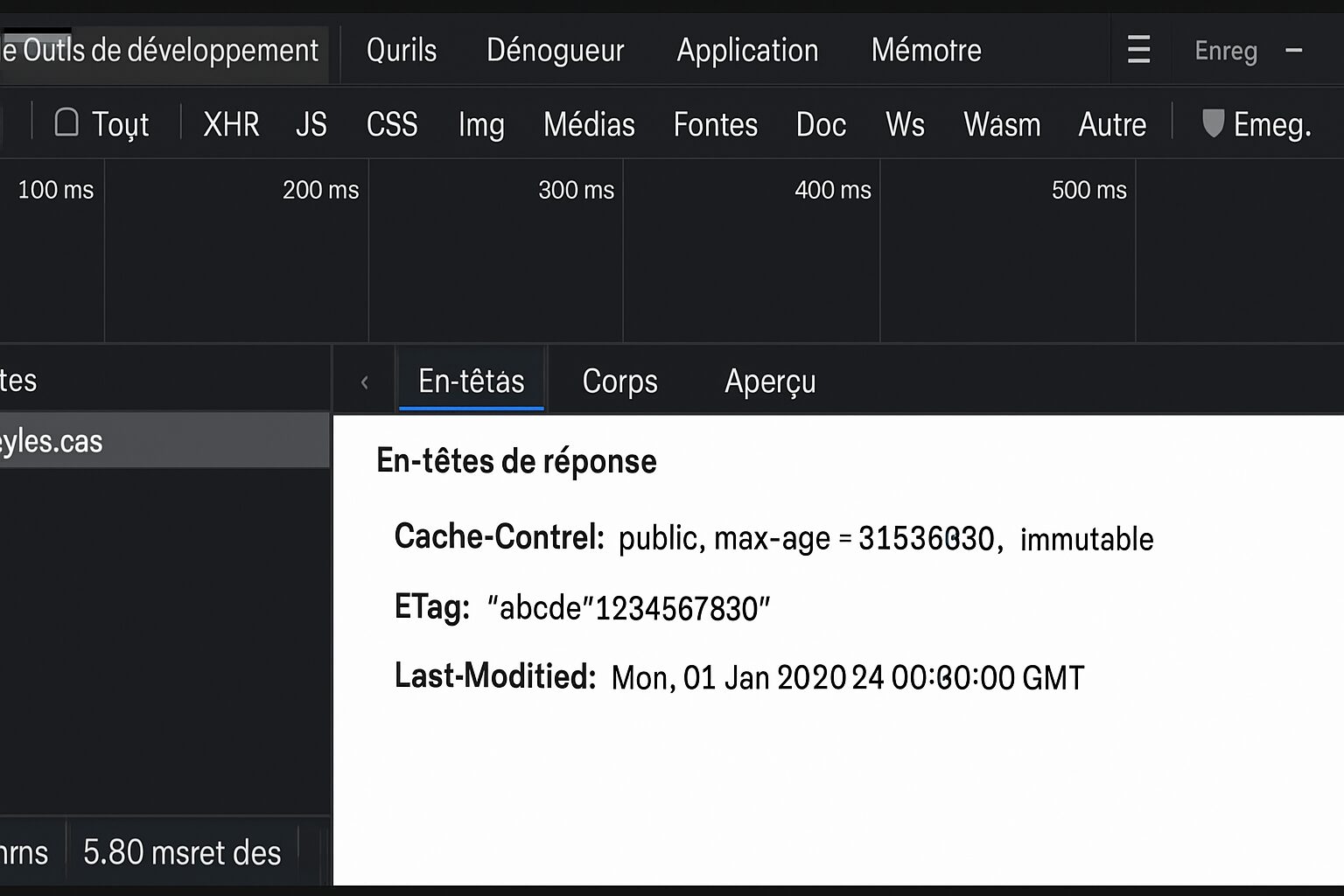The height and width of the screenshot is (896, 1344).
Task: Click the Enreg button
Action: coord(1226,52)
